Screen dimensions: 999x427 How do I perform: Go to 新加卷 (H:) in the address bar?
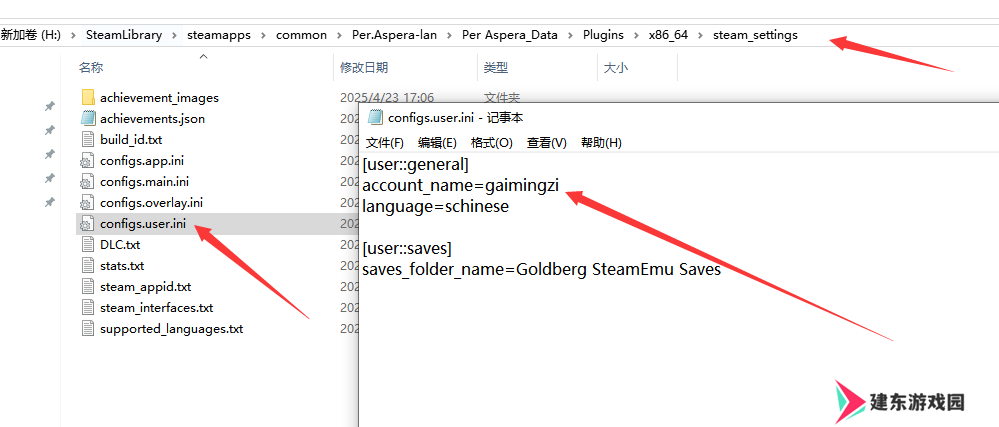click(31, 35)
